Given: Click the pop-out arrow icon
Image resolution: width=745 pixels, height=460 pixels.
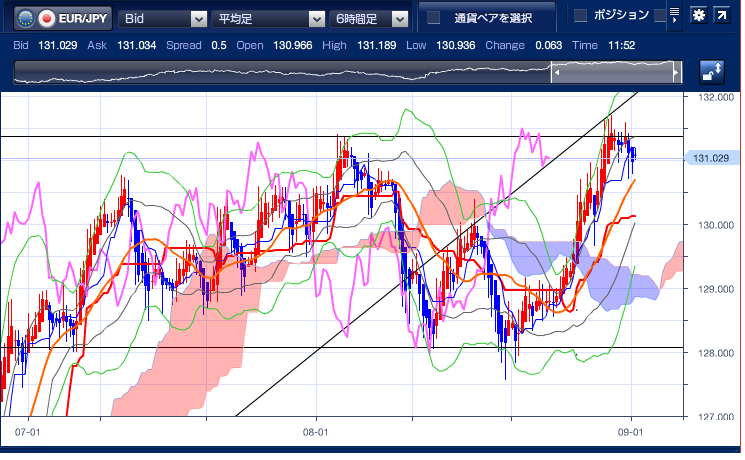Looking at the screenshot, I should 722,15.
